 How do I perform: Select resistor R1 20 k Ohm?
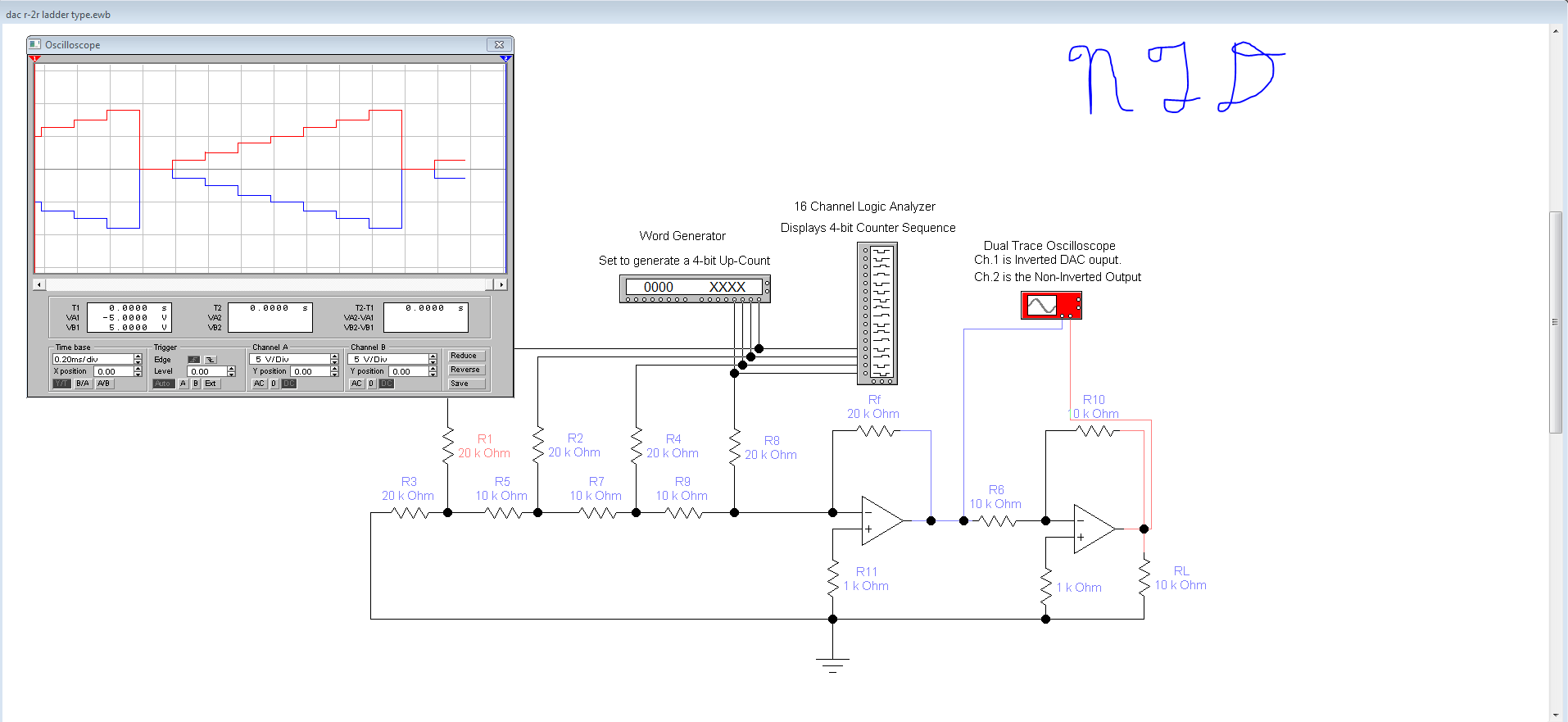coord(448,446)
